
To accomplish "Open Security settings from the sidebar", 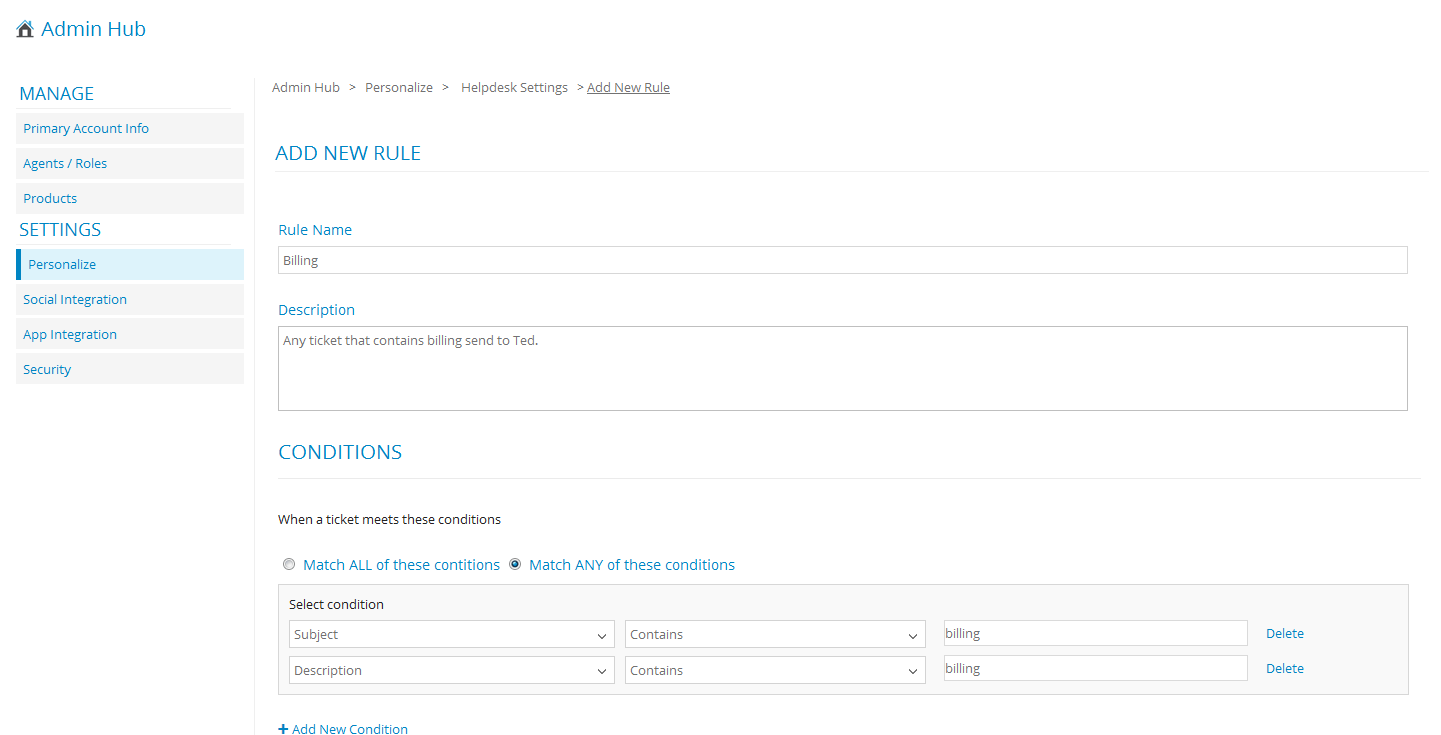I will 47,369.
